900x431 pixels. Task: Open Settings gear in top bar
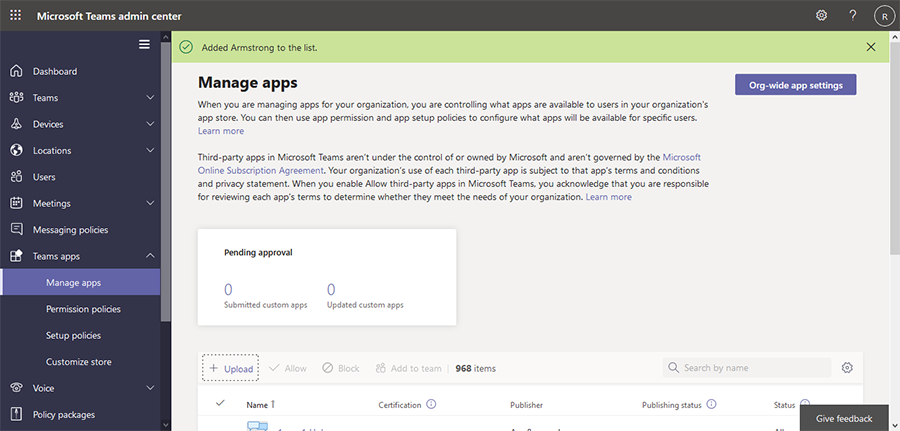pos(821,15)
